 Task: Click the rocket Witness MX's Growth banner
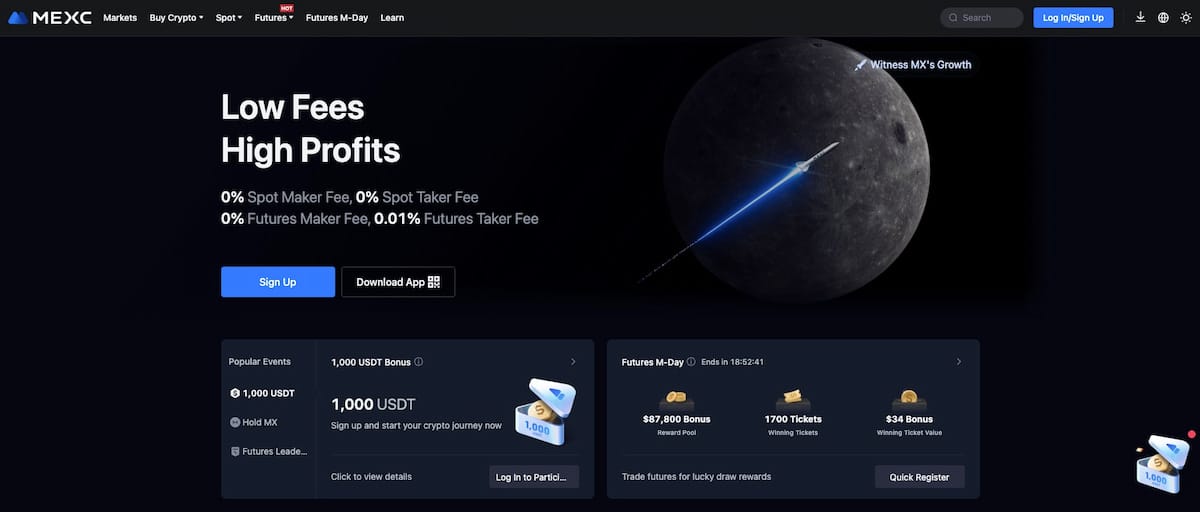coord(912,64)
